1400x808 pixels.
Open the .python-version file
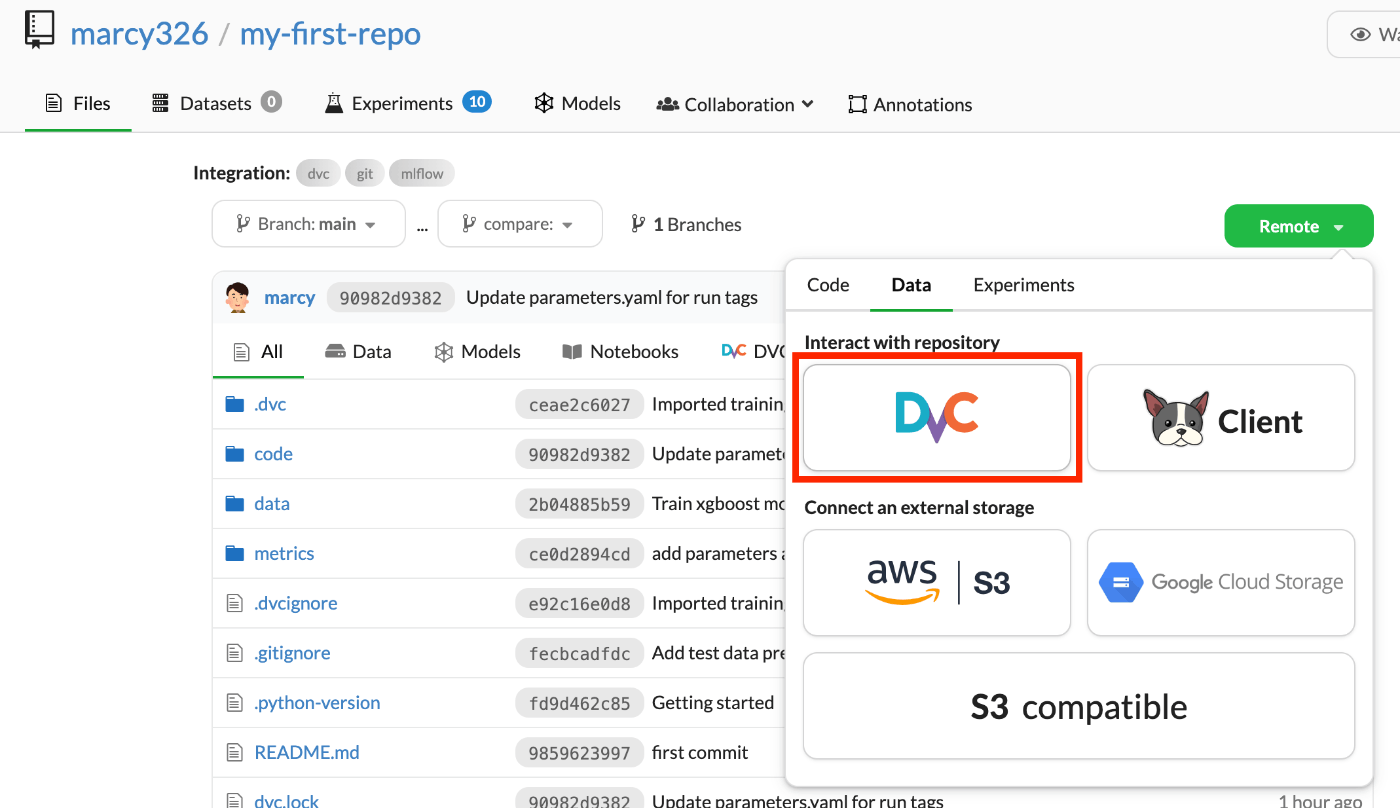pos(317,702)
